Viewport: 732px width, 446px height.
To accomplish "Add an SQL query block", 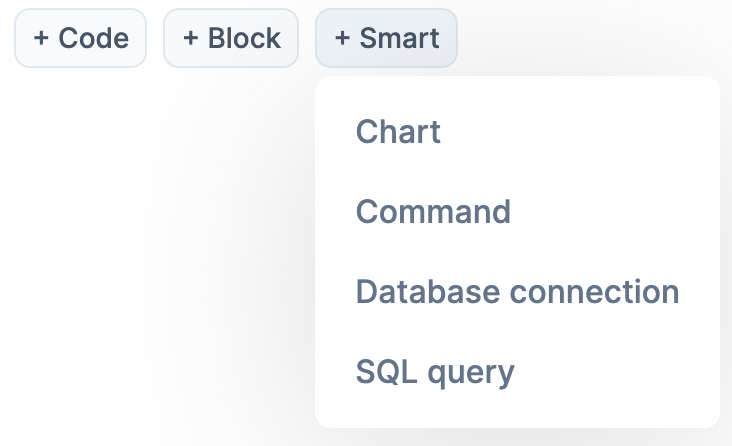I will click(435, 372).
